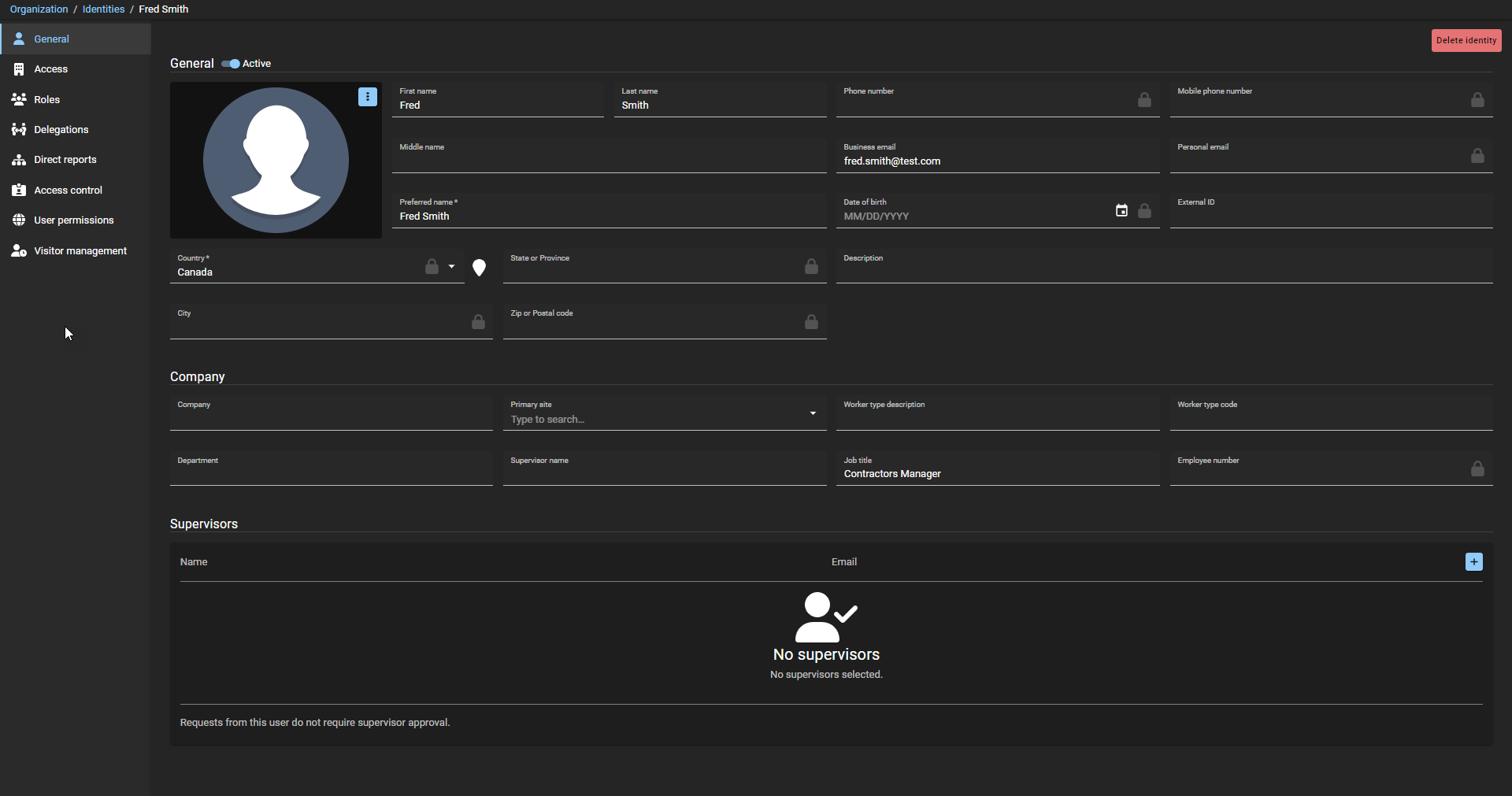The image size is (1512, 796).
Task: Click the Supervisor name field
Action: [x=665, y=469]
